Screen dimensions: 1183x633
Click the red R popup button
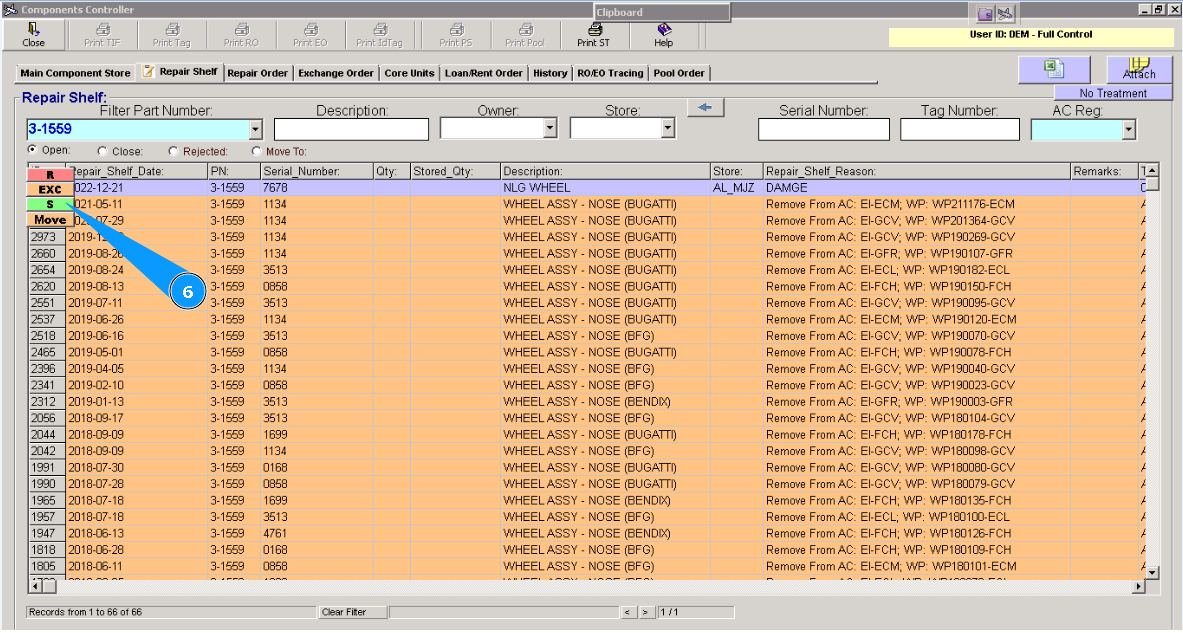point(51,175)
